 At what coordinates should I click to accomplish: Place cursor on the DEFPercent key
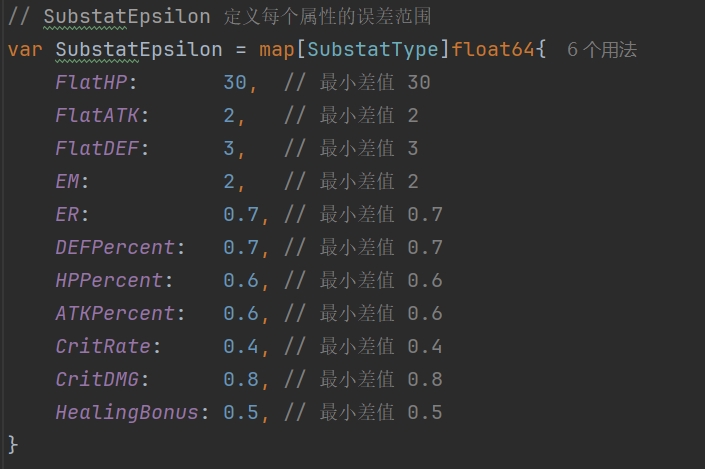115,247
